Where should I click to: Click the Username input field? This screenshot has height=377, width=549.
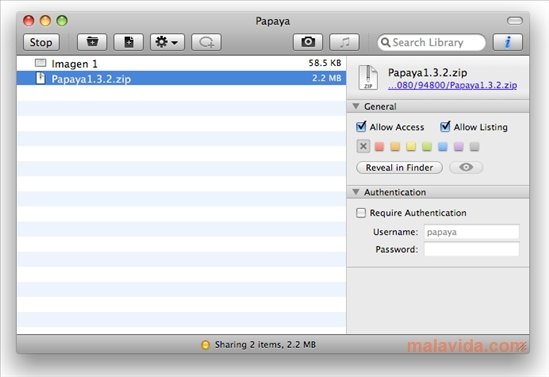click(472, 232)
